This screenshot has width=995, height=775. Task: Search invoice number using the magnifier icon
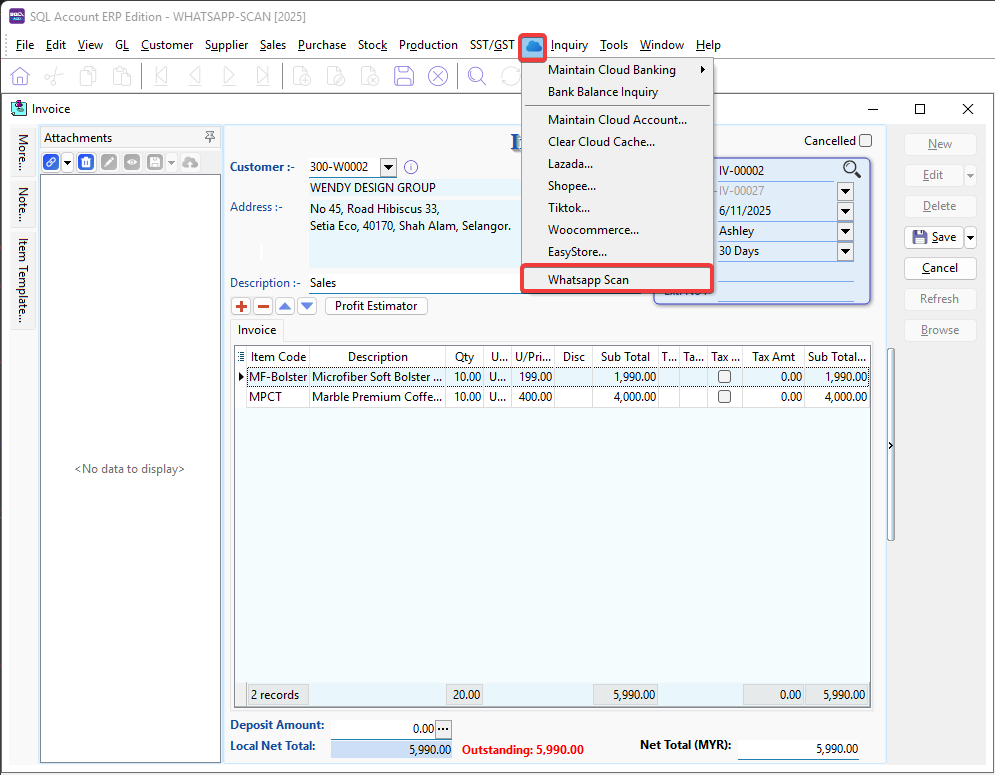pos(851,169)
